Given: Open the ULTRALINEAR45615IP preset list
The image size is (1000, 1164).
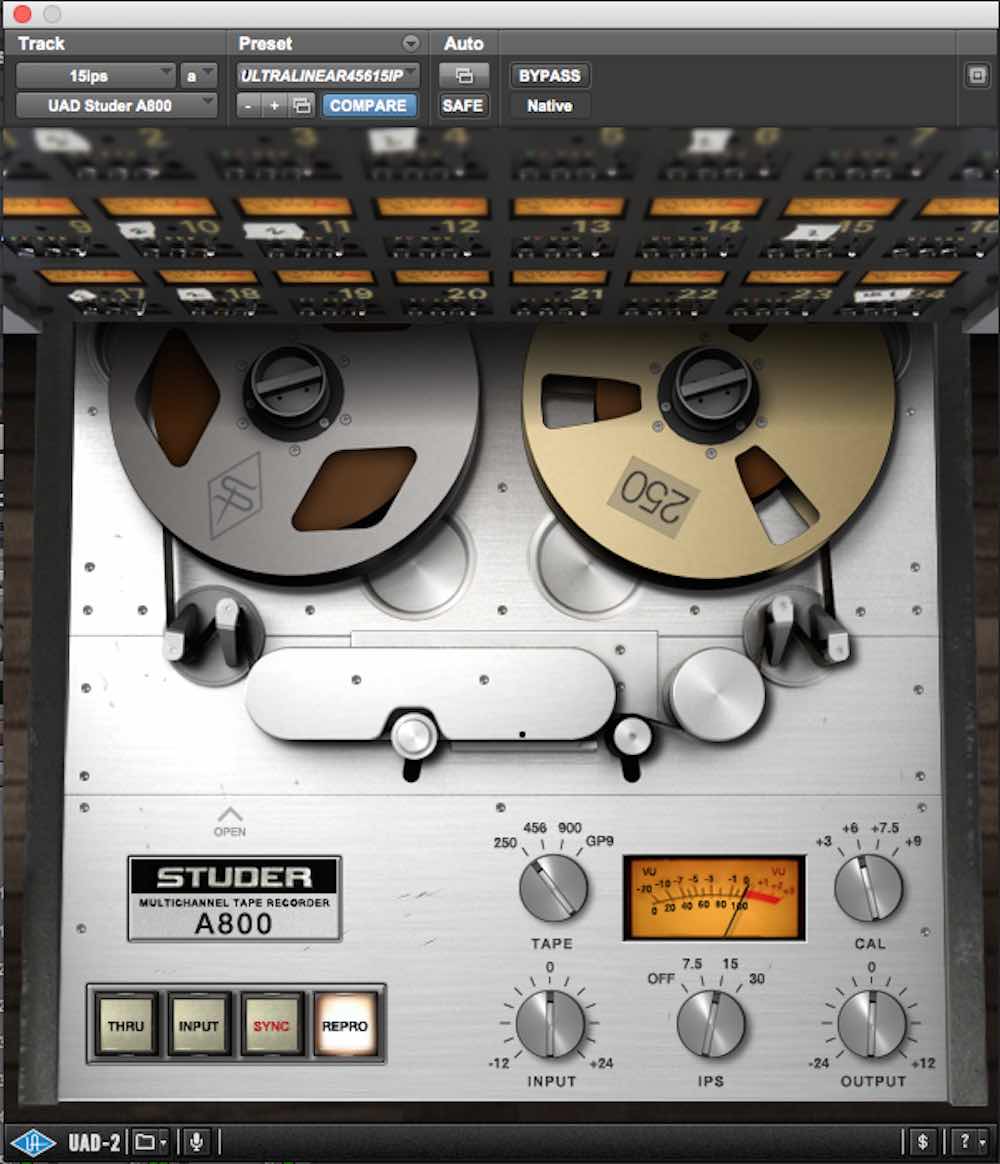Looking at the screenshot, I should click(328, 76).
